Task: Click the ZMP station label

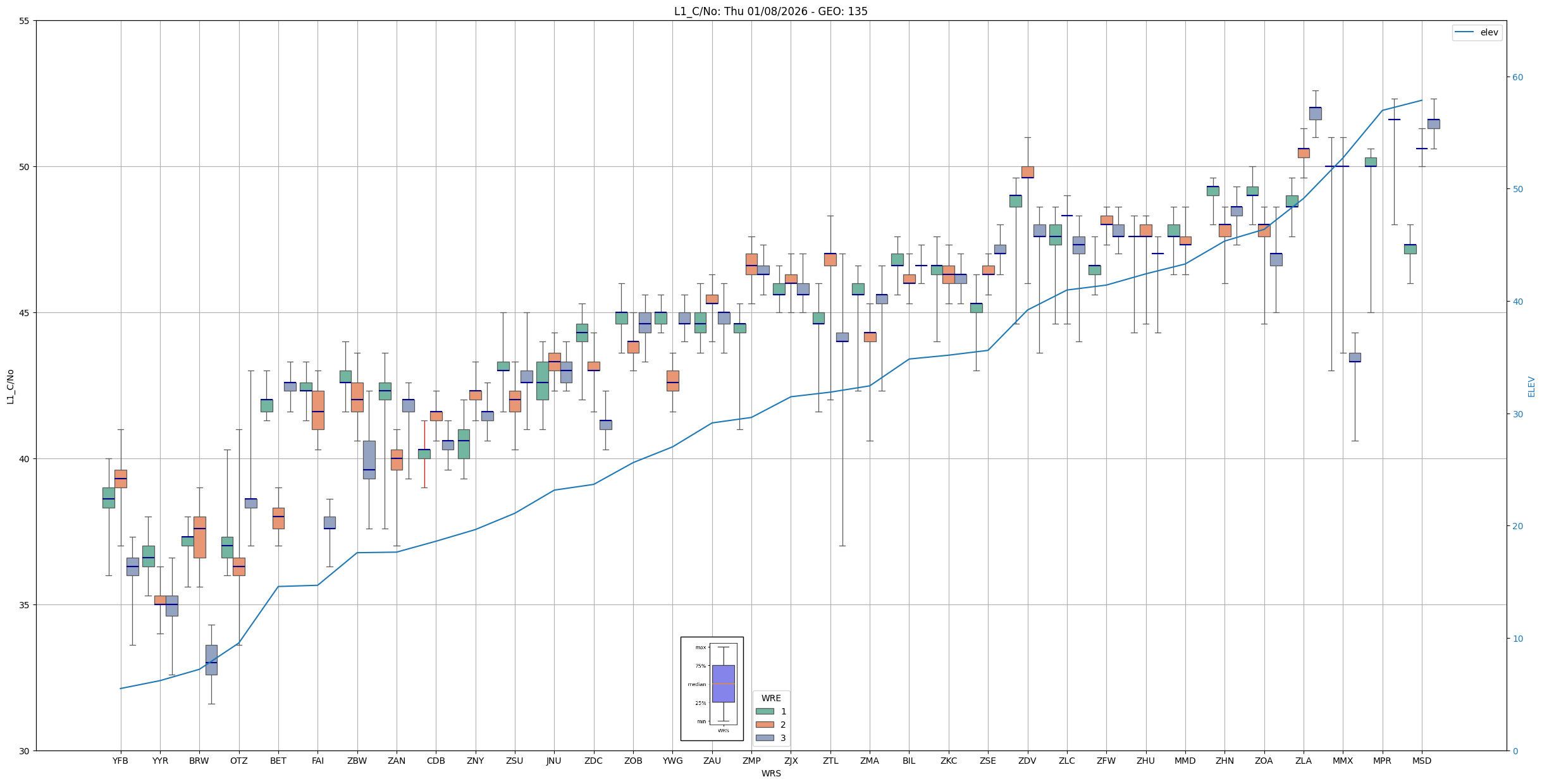Action: click(x=751, y=761)
